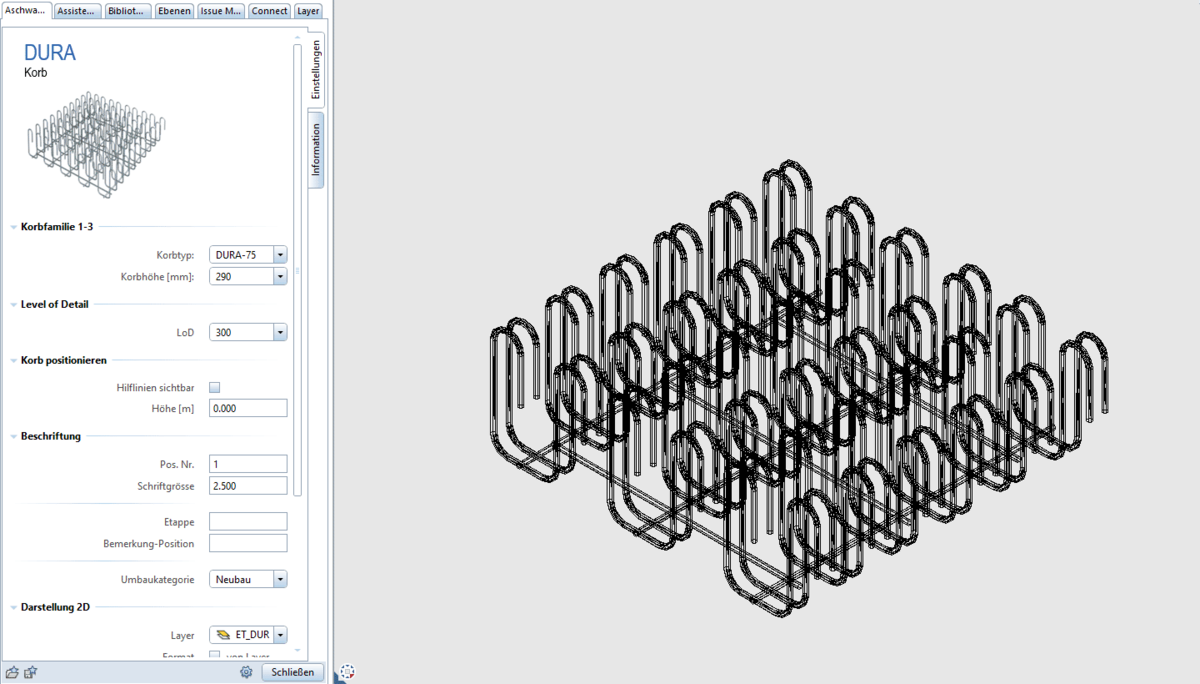Open the Umbaukategorie dropdown Neubau

click(x=248, y=579)
